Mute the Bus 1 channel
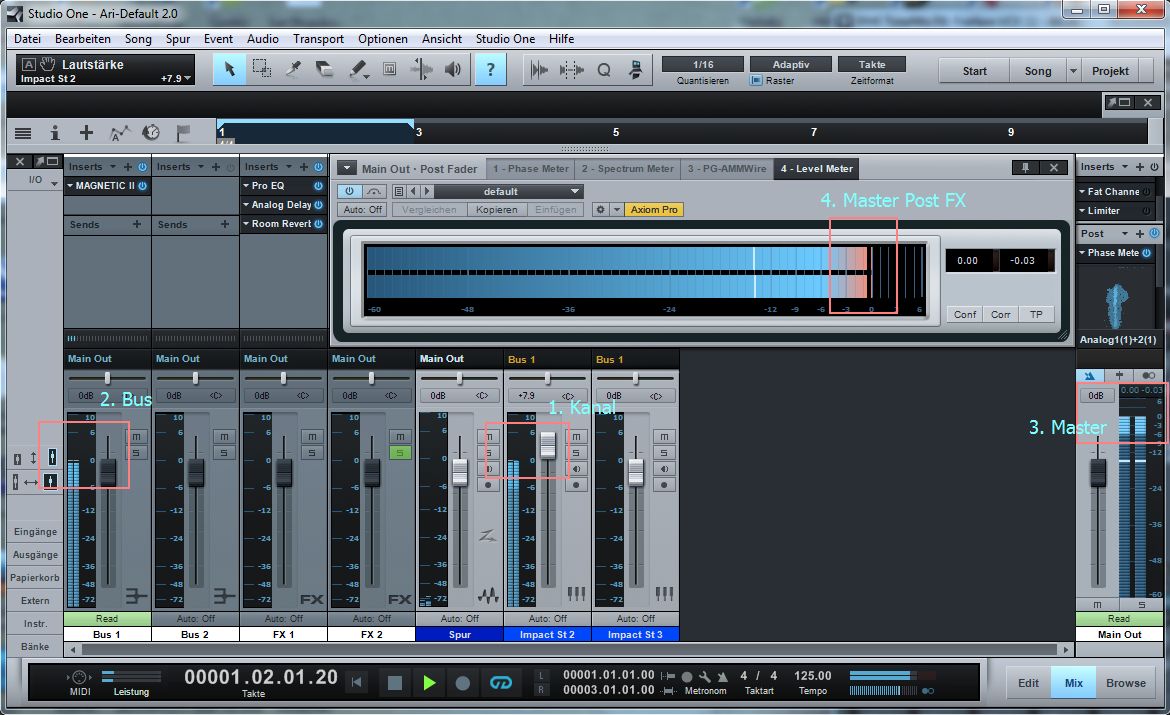The height and width of the screenshot is (715, 1170). click(136, 436)
